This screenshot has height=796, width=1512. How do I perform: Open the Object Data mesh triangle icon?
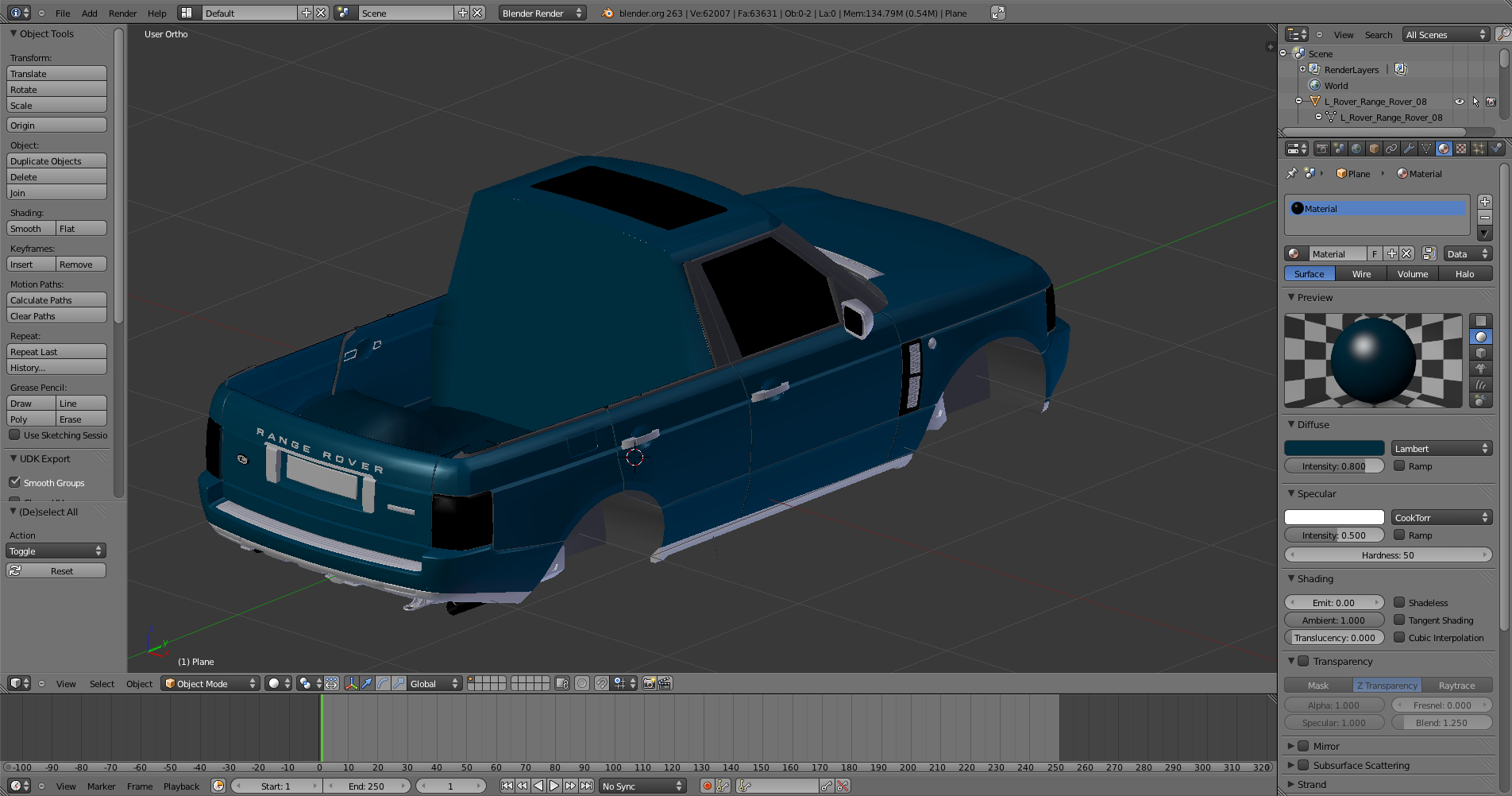(1426, 149)
